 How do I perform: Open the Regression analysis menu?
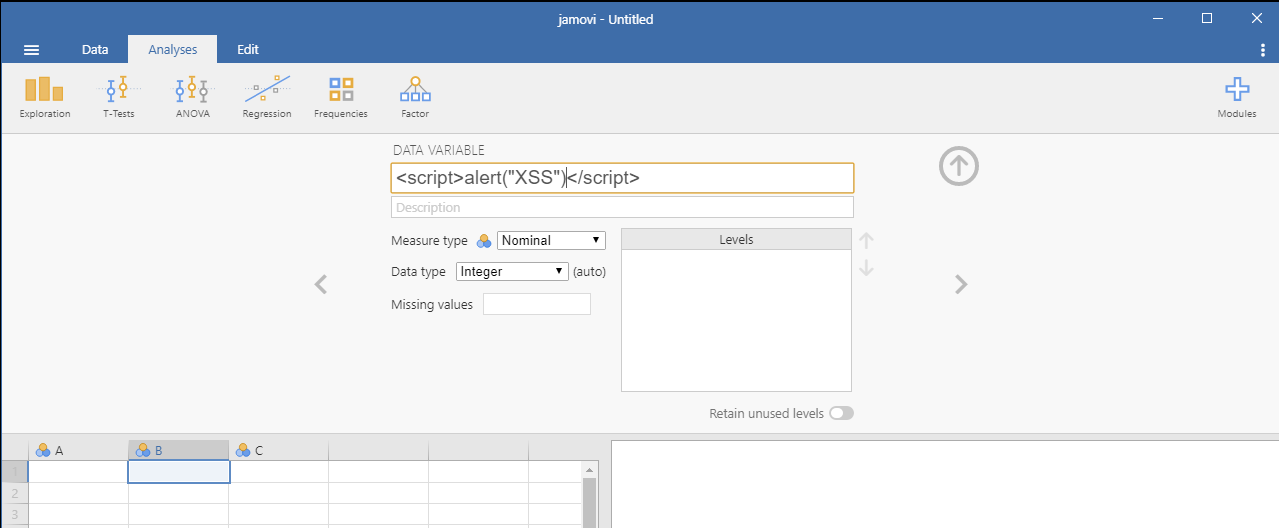tap(267, 97)
